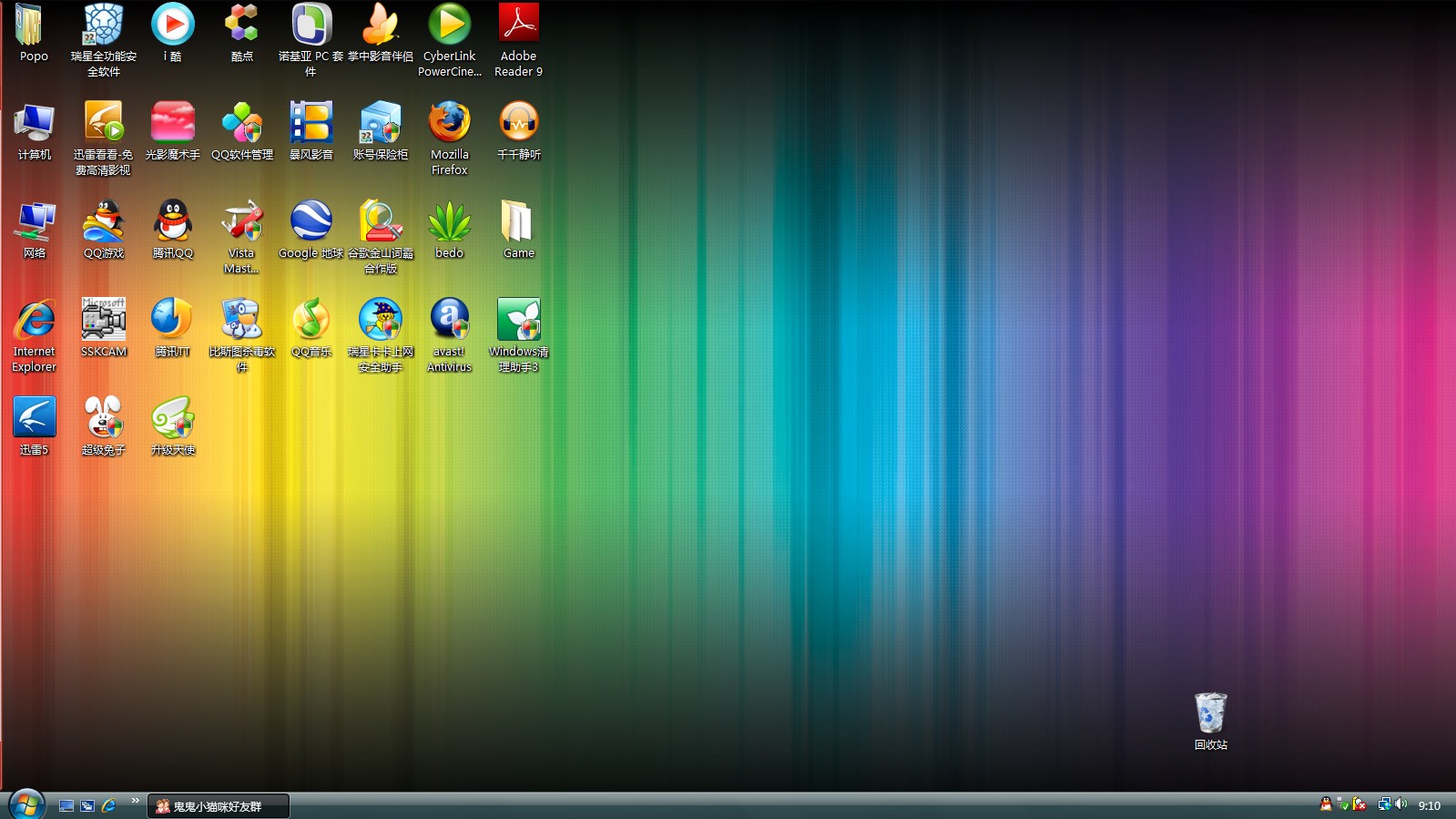Click Show Desktop in Quick Launch

[x=66, y=806]
